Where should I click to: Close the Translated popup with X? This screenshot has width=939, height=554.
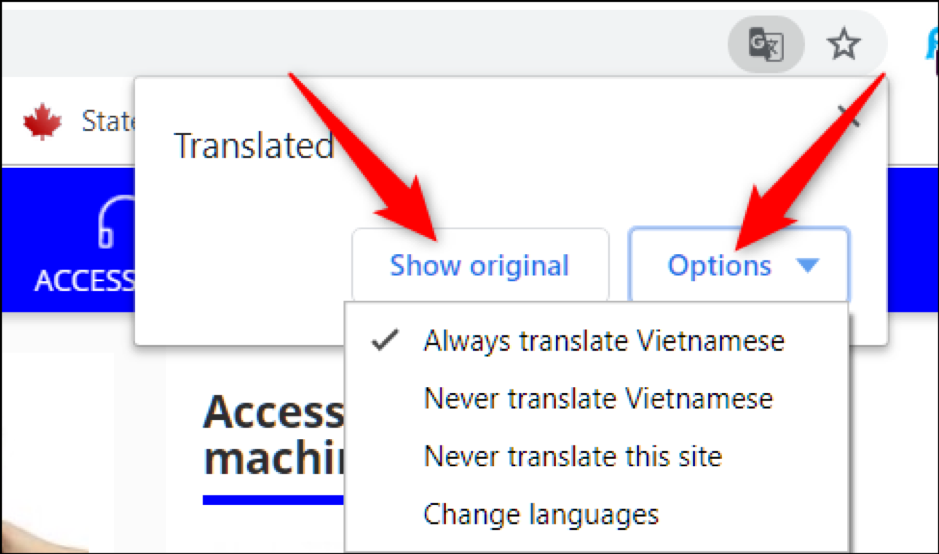pyautogui.click(x=849, y=116)
